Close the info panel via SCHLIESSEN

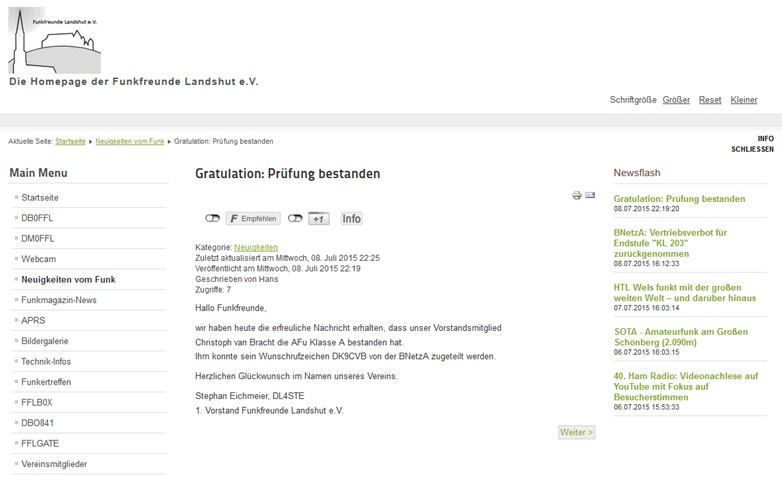point(753,149)
